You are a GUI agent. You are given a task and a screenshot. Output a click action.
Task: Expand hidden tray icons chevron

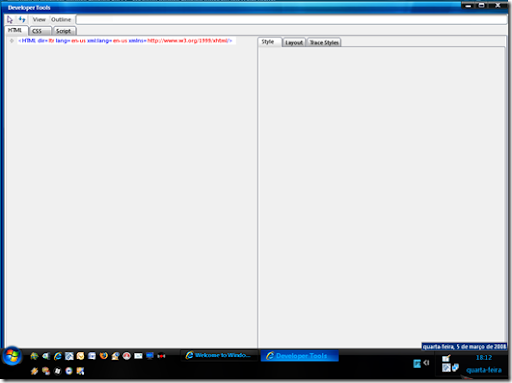[x=426, y=363]
